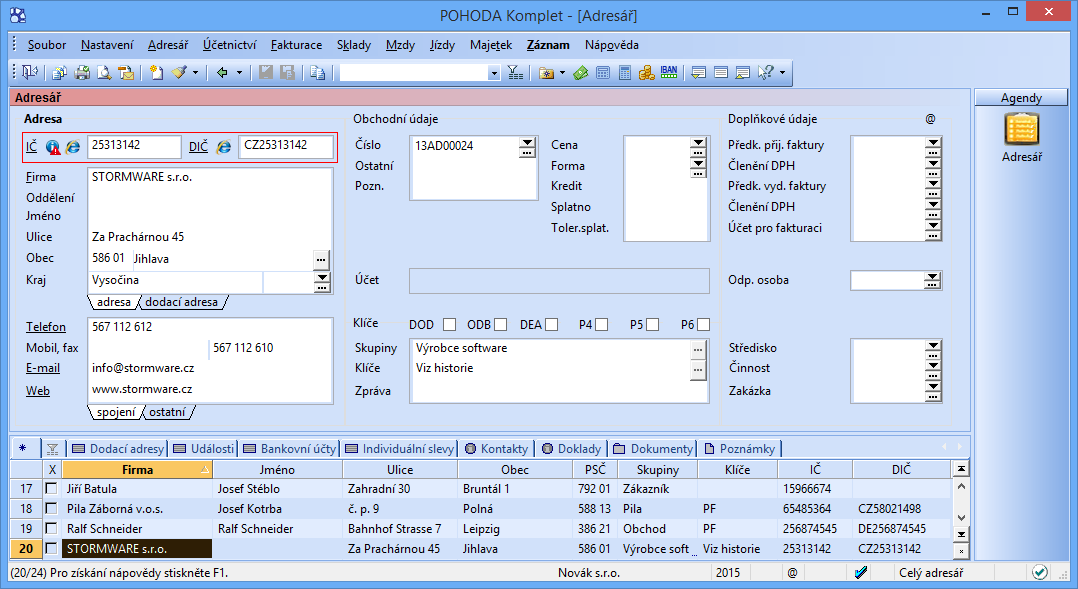Click the Internet Explorer icon next to IČ
This screenshot has width=1078, height=589.
(x=73, y=147)
